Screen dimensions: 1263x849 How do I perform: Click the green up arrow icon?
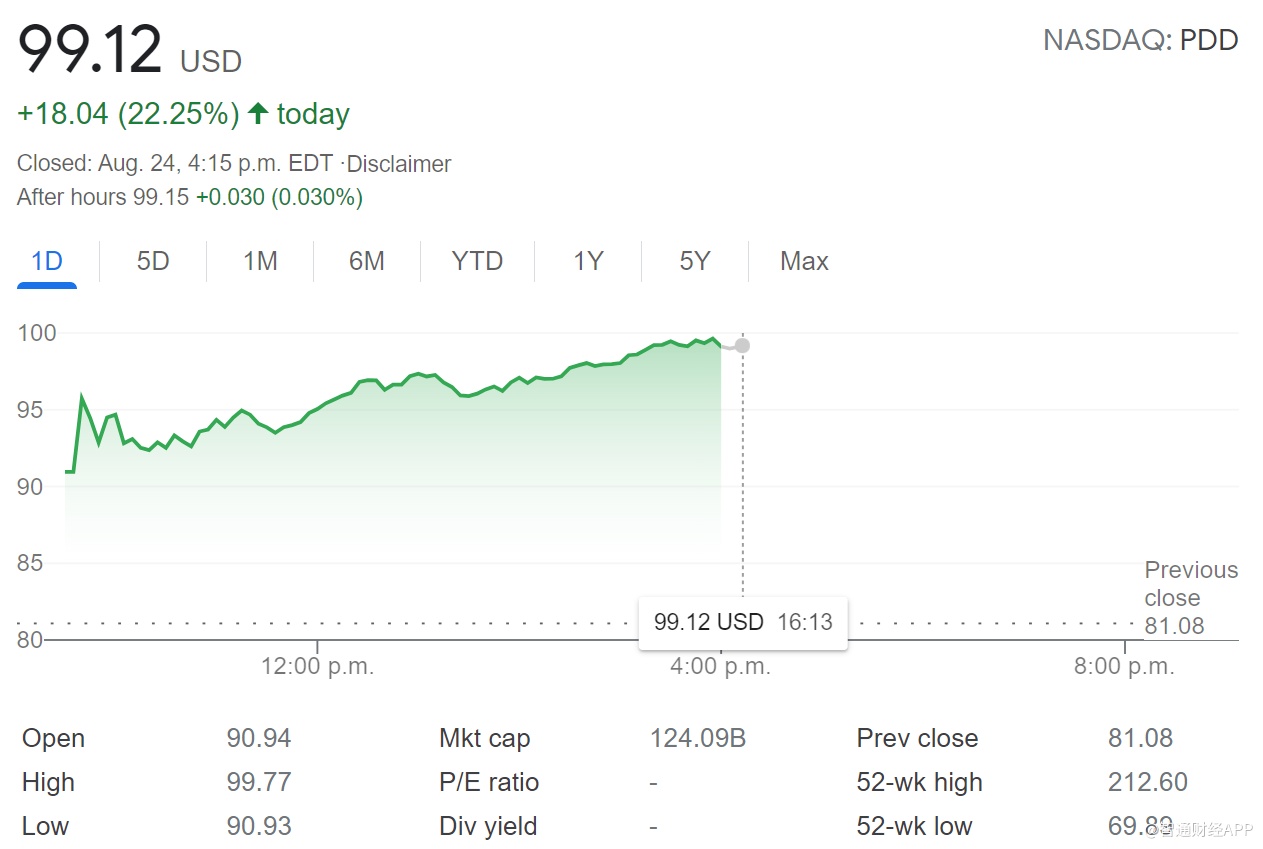[258, 114]
